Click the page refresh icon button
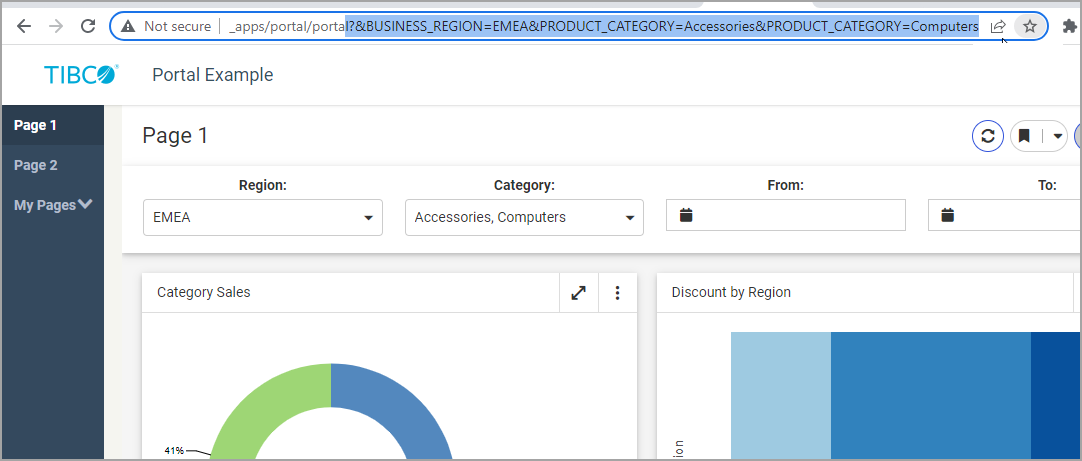 pos(988,136)
